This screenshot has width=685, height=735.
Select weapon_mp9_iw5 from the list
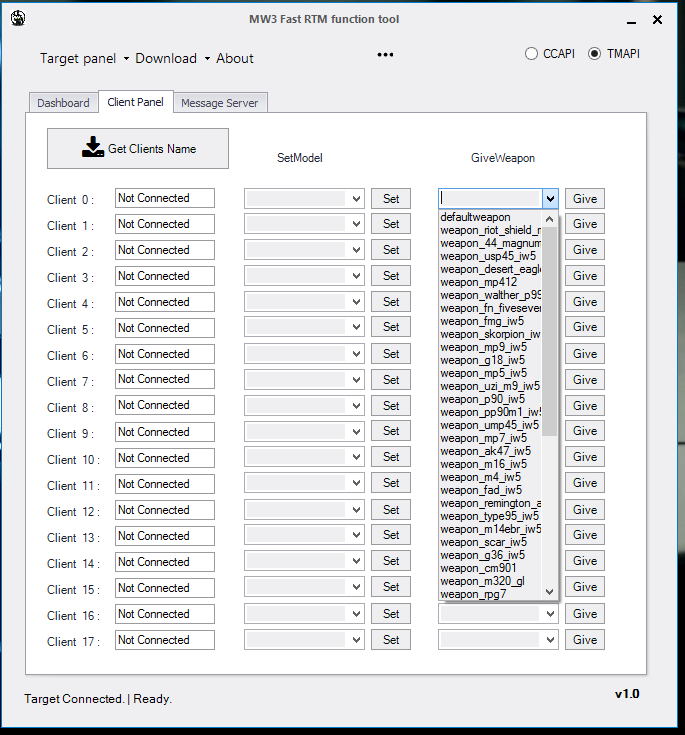490,347
